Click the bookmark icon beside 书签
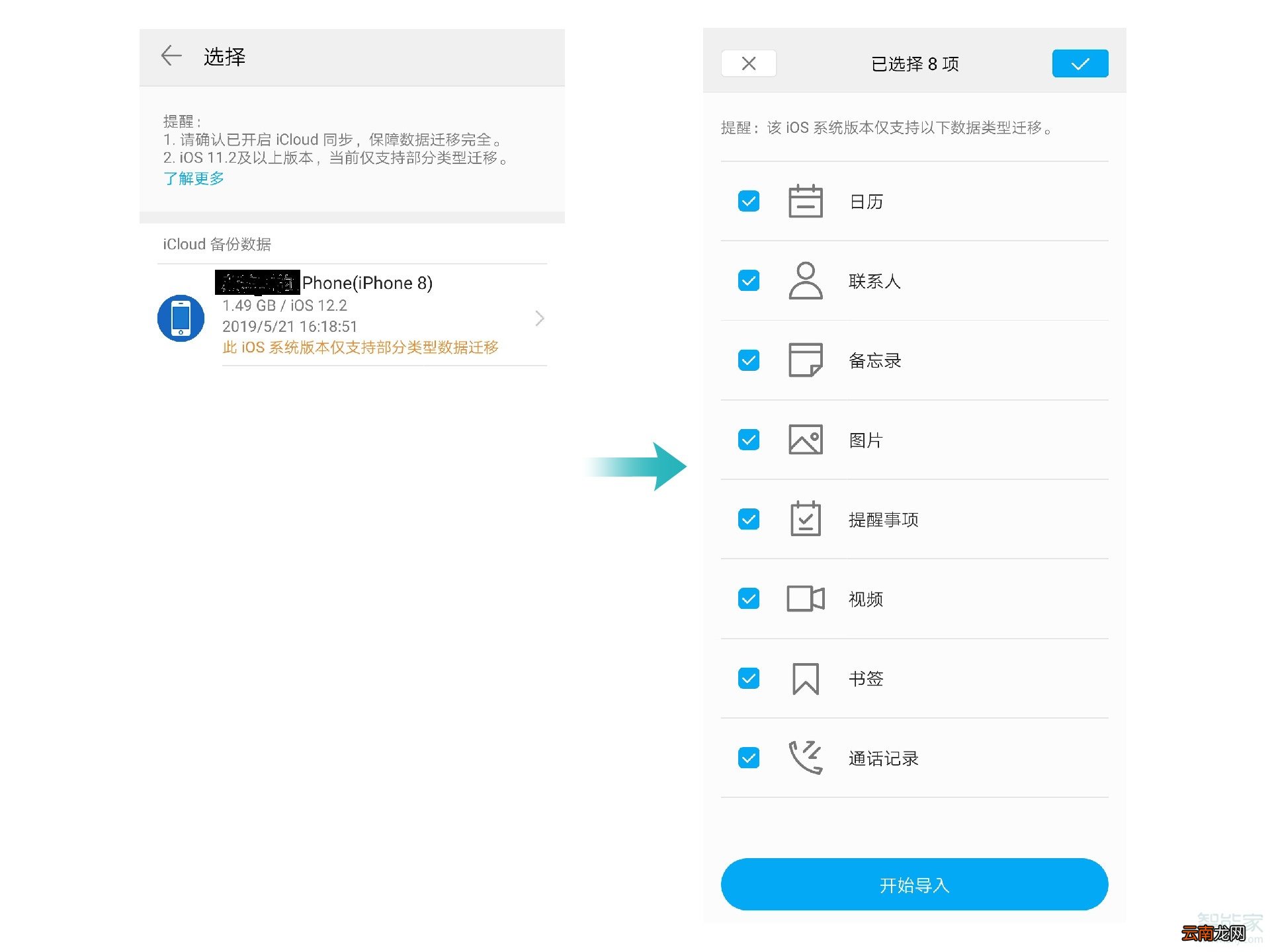This screenshot has width=1270, height=952. coord(805,678)
